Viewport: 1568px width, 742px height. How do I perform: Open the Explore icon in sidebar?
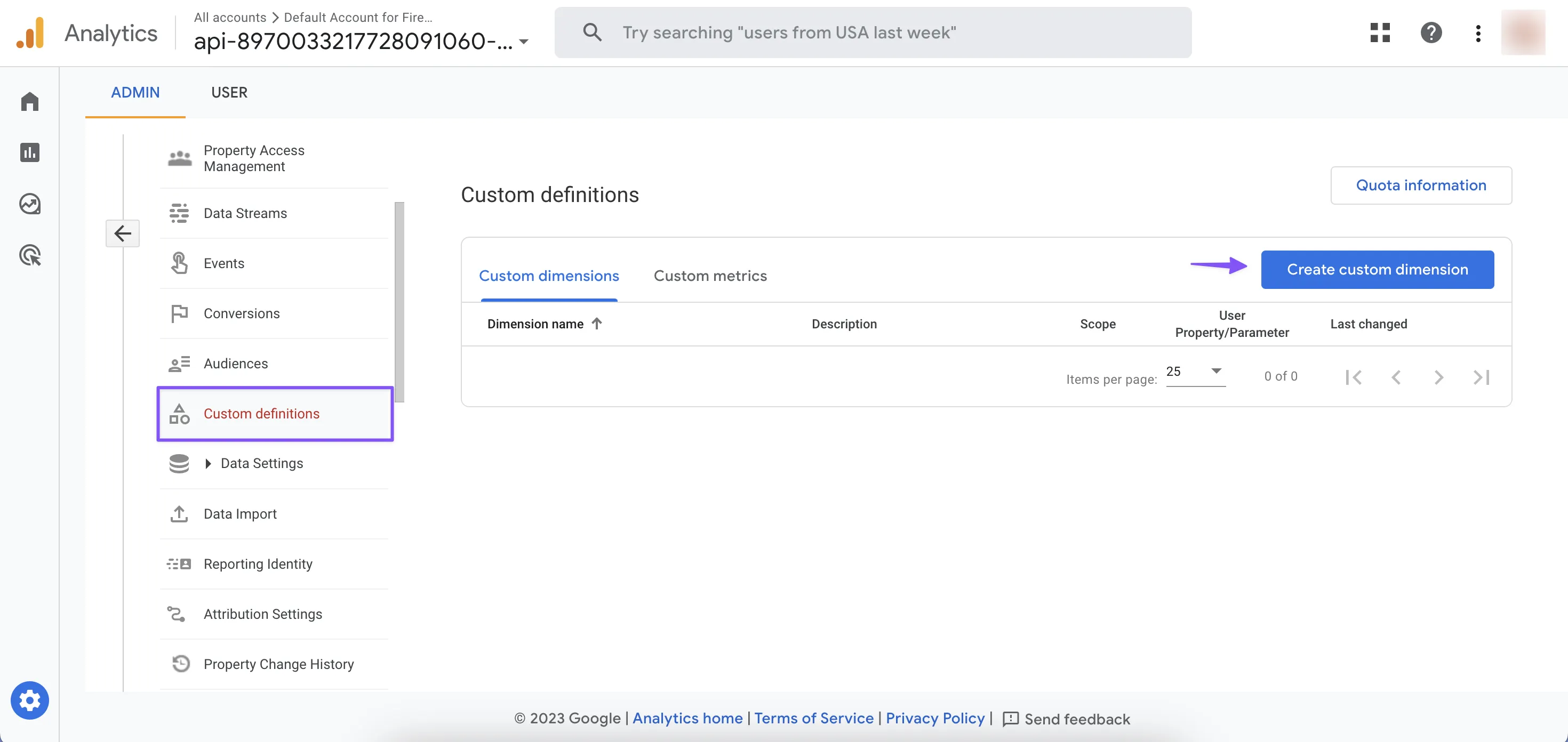point(29,204)
